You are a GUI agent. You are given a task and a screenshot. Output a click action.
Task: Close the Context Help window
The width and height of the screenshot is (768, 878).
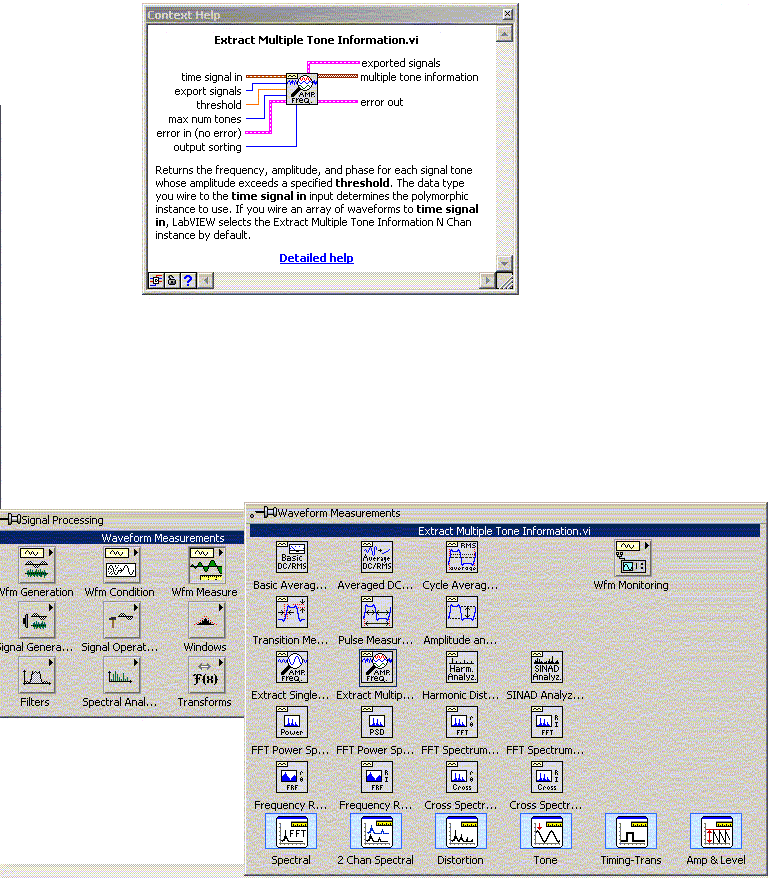point(507,14)
